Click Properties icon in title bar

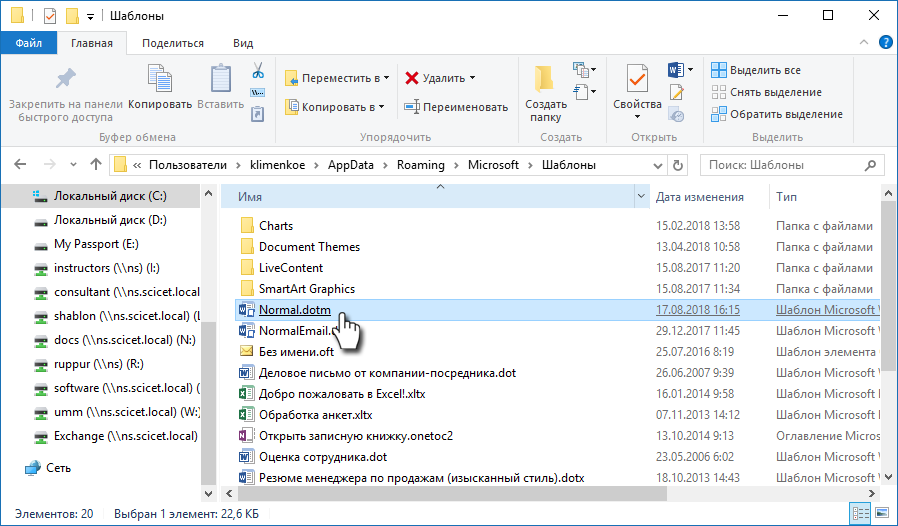click(x=50, y=15)
